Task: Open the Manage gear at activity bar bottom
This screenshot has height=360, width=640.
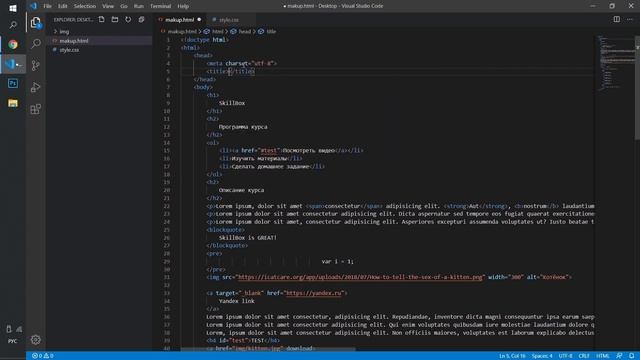Action: [x=36, y=340]
